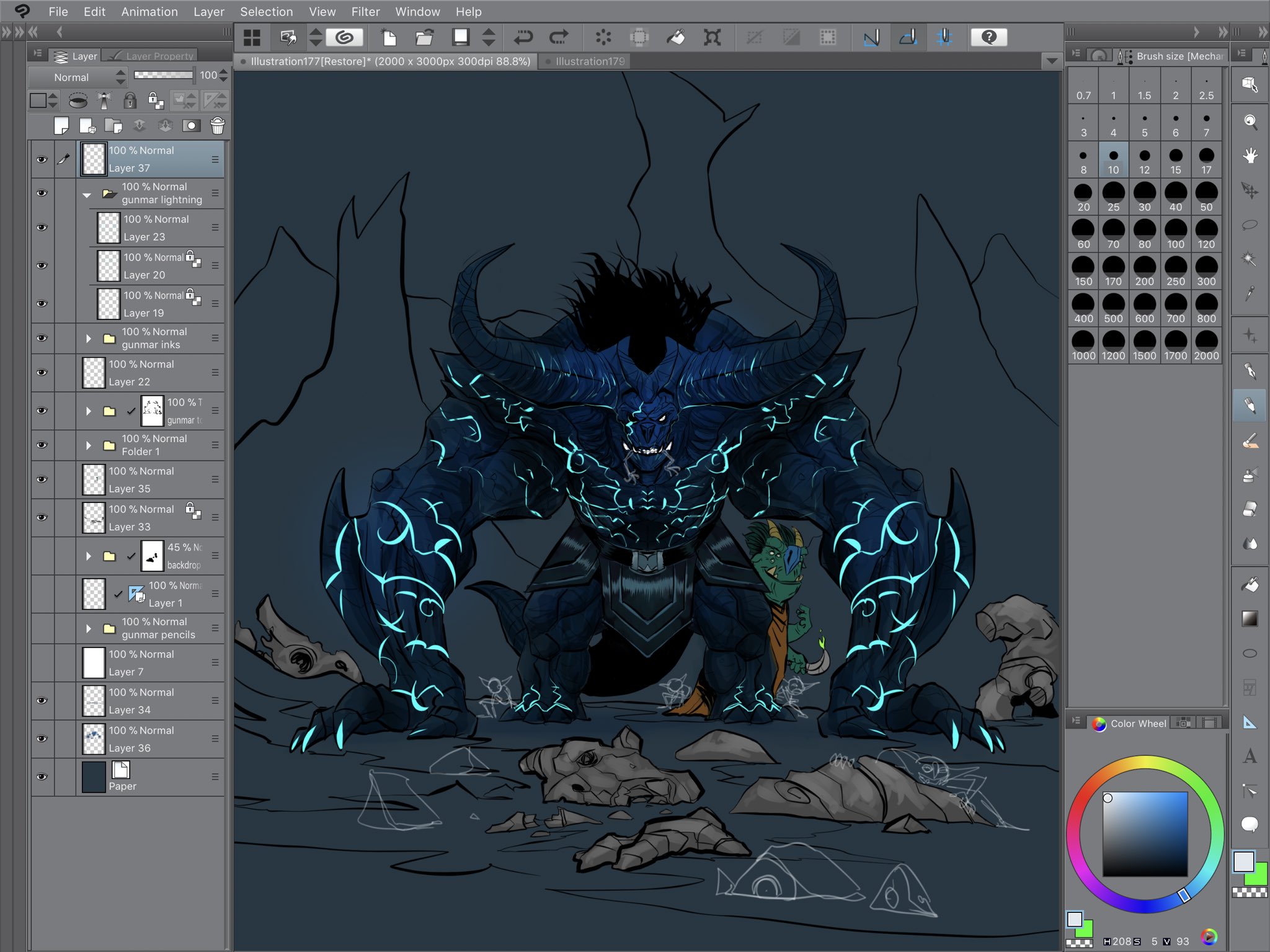
Task: Select the Auto select wand tool
Action: [1250, 258]
